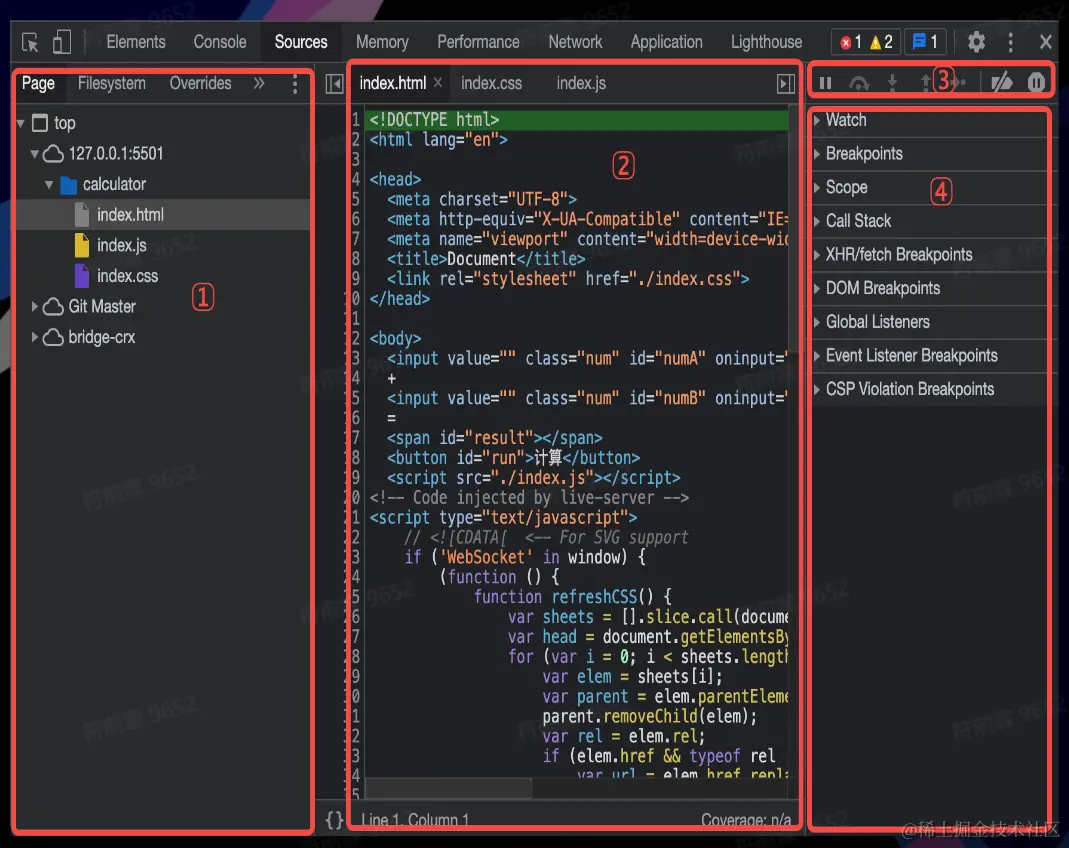
Task: Switch to the index.js editor tab
Action: pyautogui.click(x=581, y=83)
